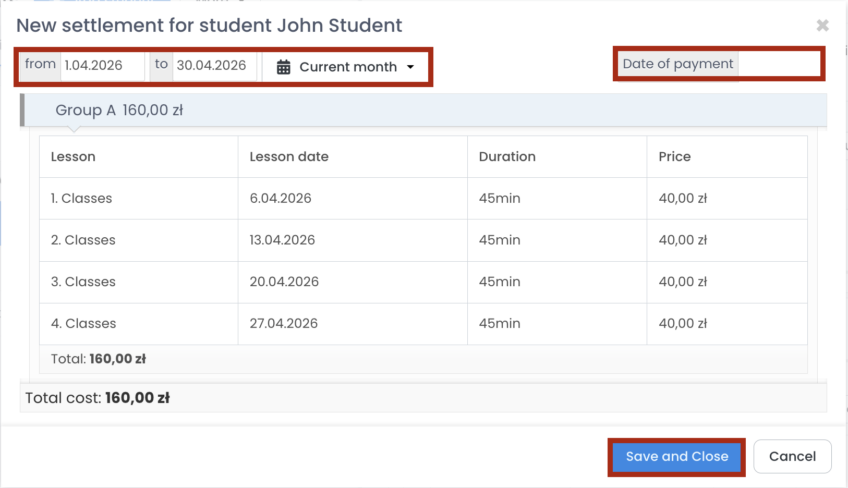This screenshot has height=488, width=848.
Task: Click the Lesson column header
Action: click(x=73, y=157)
